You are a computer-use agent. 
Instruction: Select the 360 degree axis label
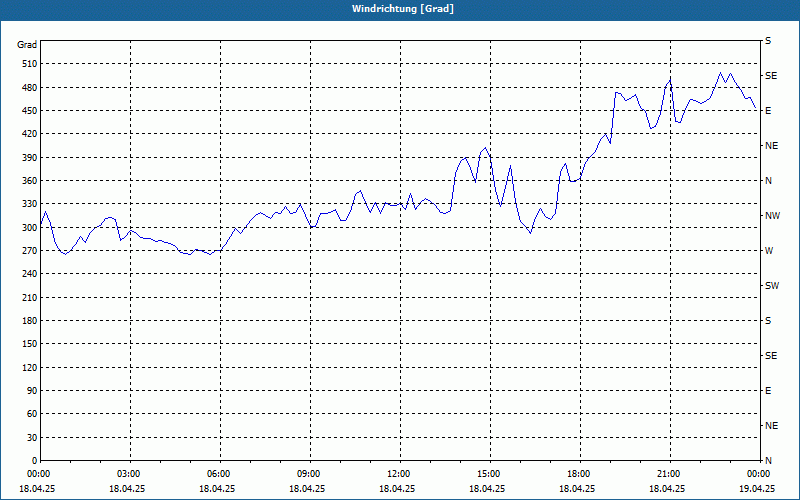[x=30, y=181]
